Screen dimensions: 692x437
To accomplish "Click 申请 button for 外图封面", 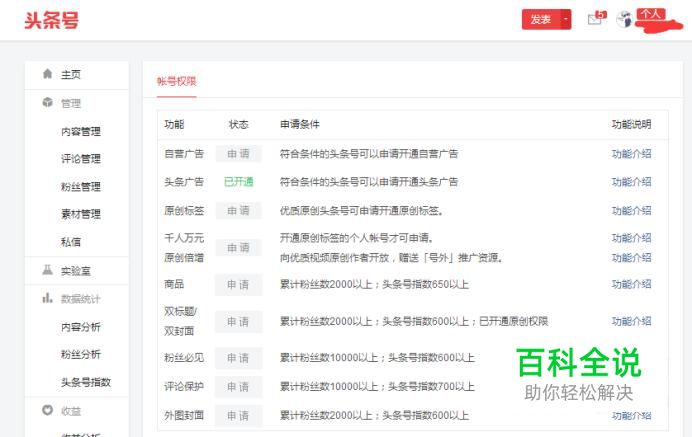I will [x=238, y=415].
